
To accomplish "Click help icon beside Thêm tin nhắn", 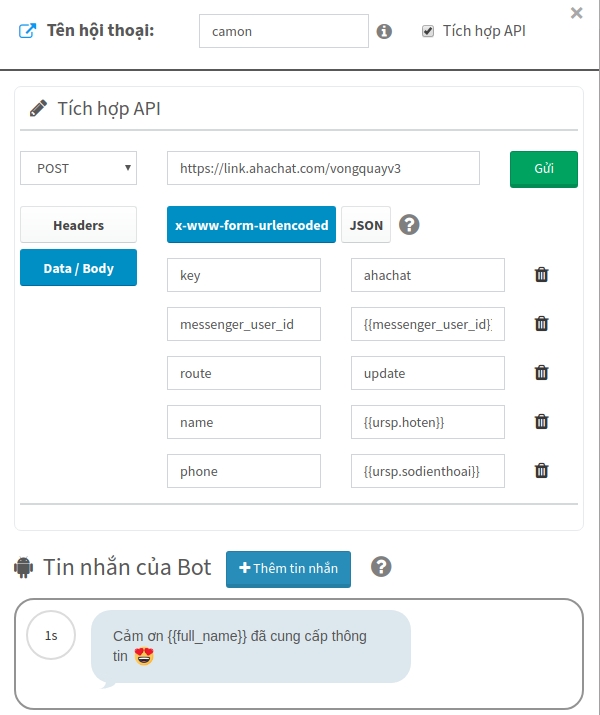I will tap(380, 567).
